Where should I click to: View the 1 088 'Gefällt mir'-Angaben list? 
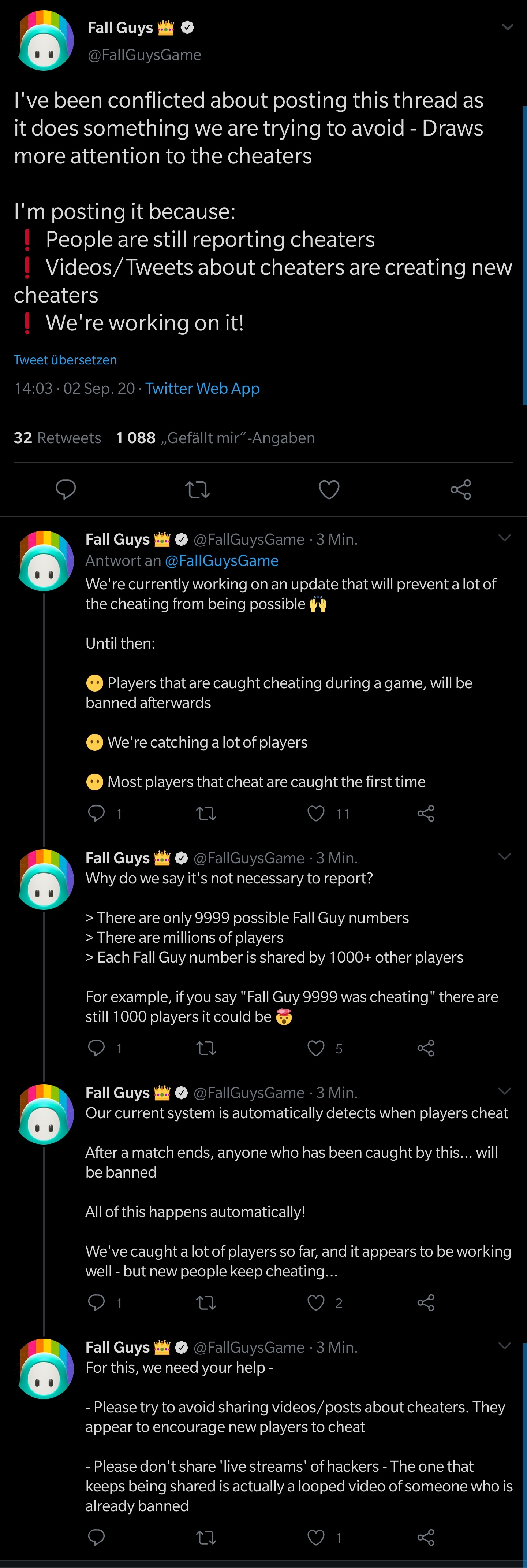coord(216,438)
